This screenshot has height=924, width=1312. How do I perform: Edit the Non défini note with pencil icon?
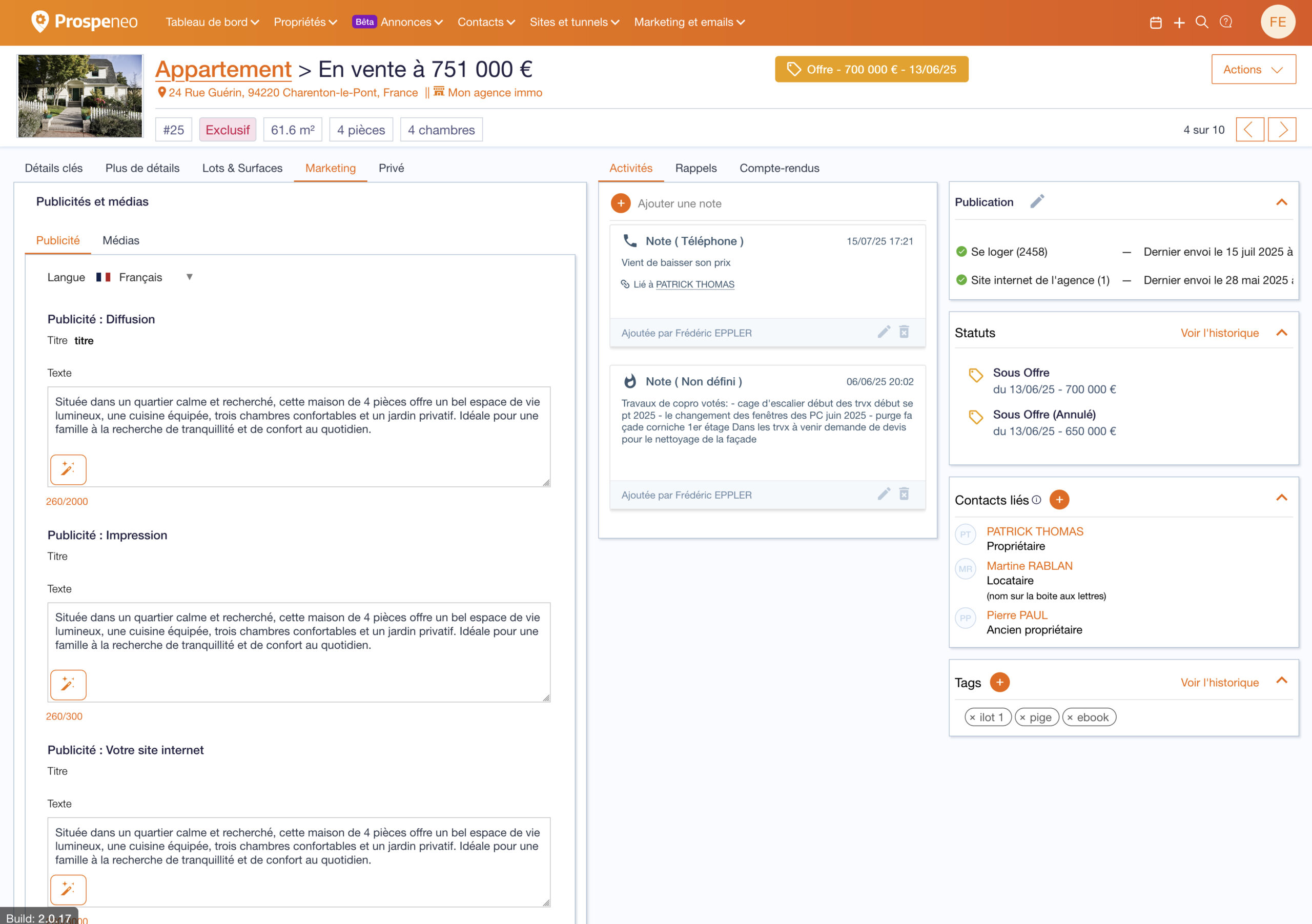click(x=884, y=494)
